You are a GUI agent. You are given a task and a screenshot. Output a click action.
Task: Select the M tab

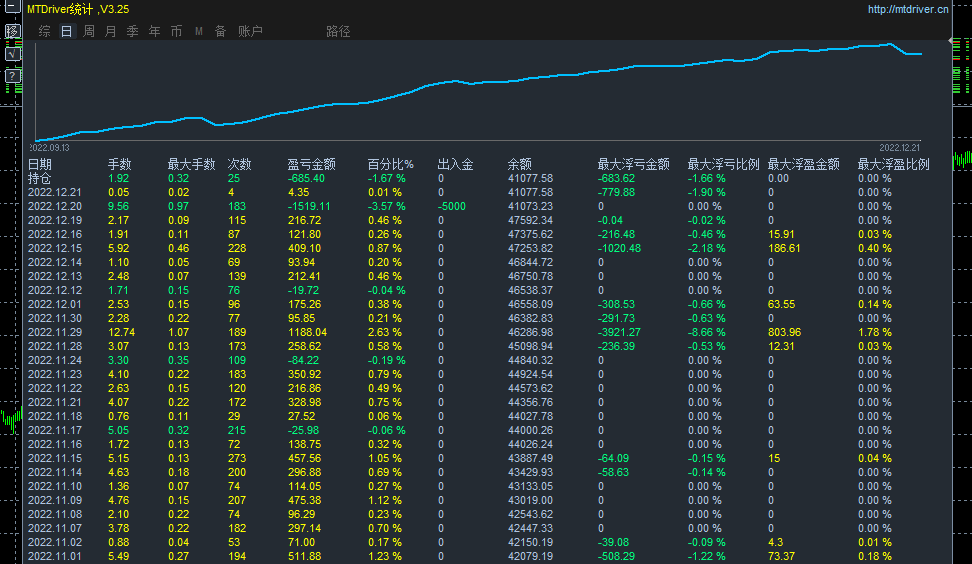tap(198, 31)
